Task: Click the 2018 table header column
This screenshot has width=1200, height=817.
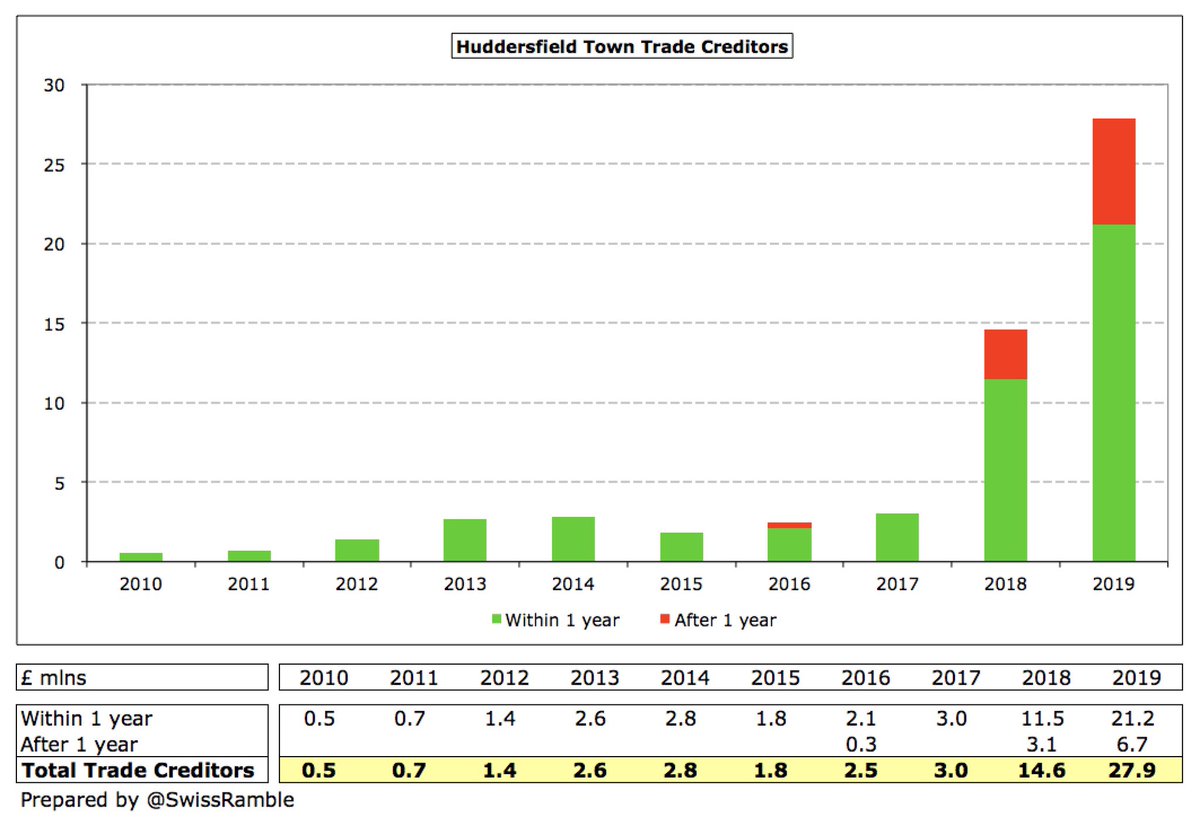Action: (x=1045, y=678)
